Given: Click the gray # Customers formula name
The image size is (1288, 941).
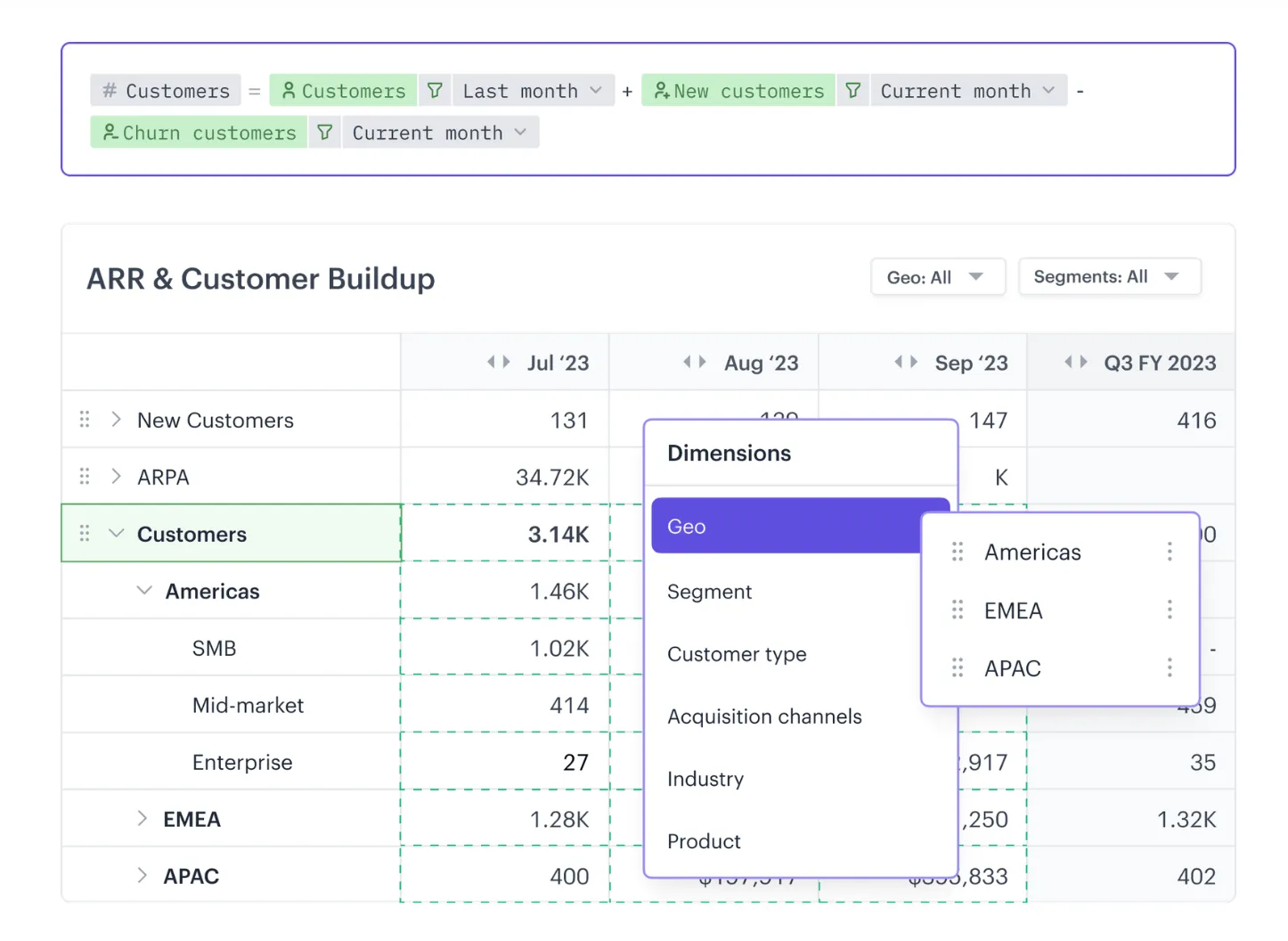Looking at the screenshot, I should (x=166, y=91).
